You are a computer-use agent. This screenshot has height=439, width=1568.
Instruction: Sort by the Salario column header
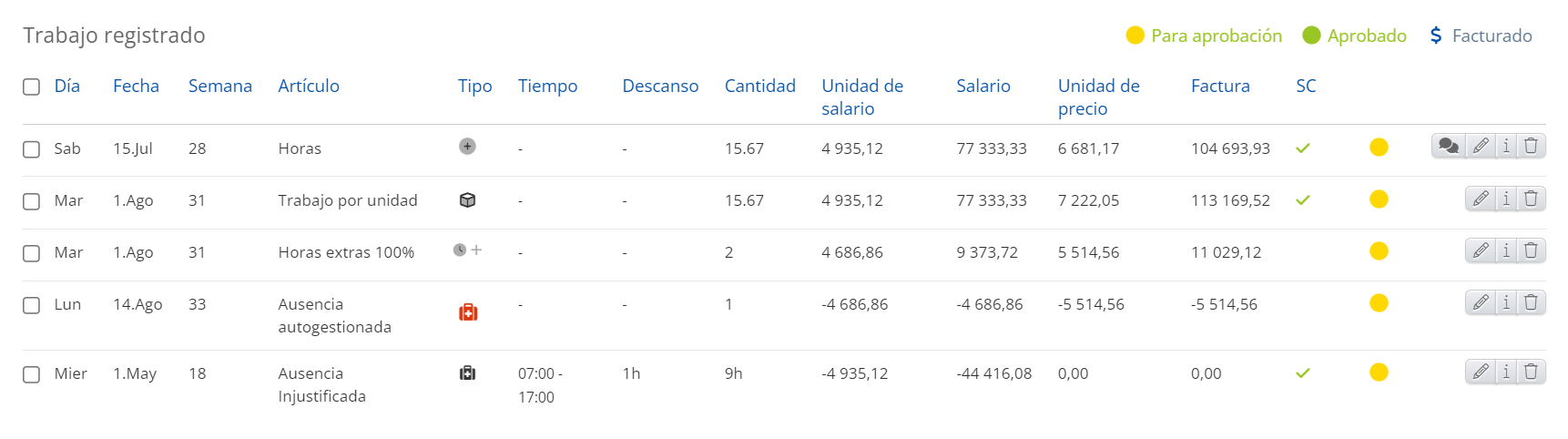pos(983,86)
